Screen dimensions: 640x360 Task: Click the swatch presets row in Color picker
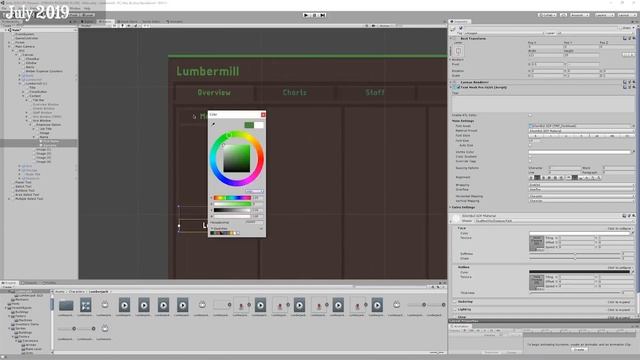click(x=224, y=233)
